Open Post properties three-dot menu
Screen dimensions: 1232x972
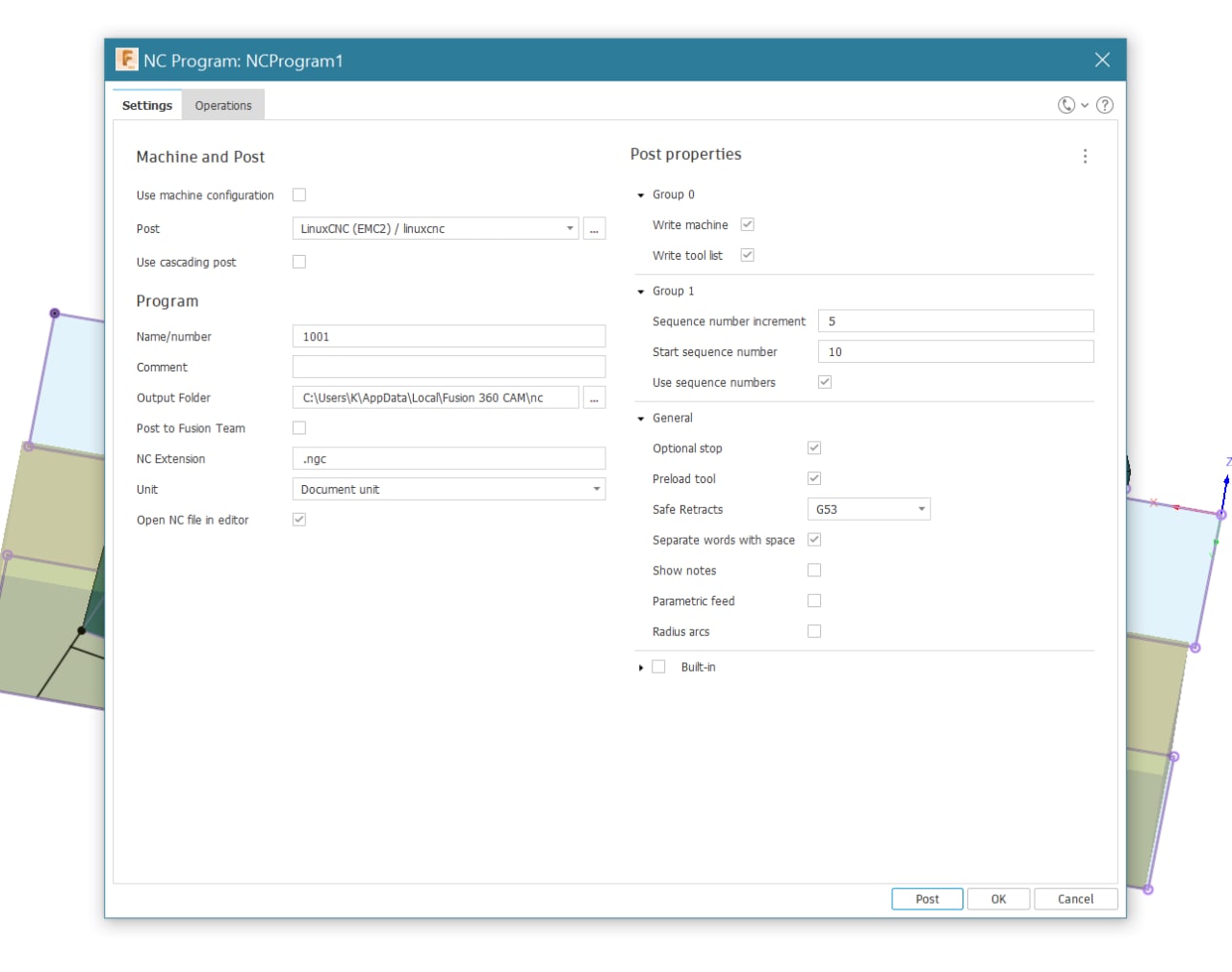pyautogui.click(x=1085, y=156)
